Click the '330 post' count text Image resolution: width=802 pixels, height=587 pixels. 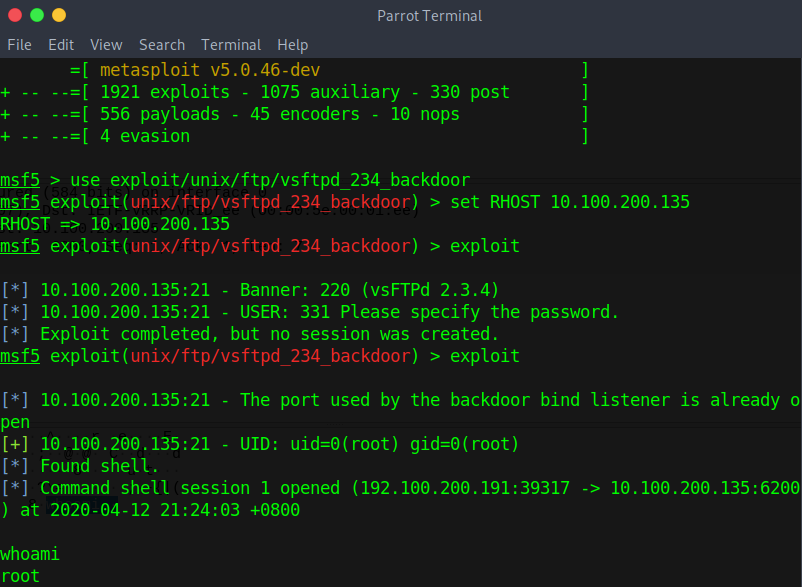(x=470, y=93)
